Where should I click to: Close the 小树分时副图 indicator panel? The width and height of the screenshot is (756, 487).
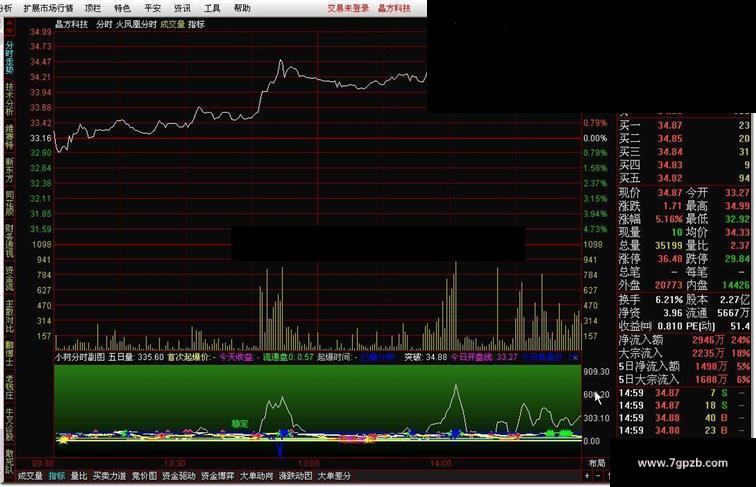click(575, 357)
